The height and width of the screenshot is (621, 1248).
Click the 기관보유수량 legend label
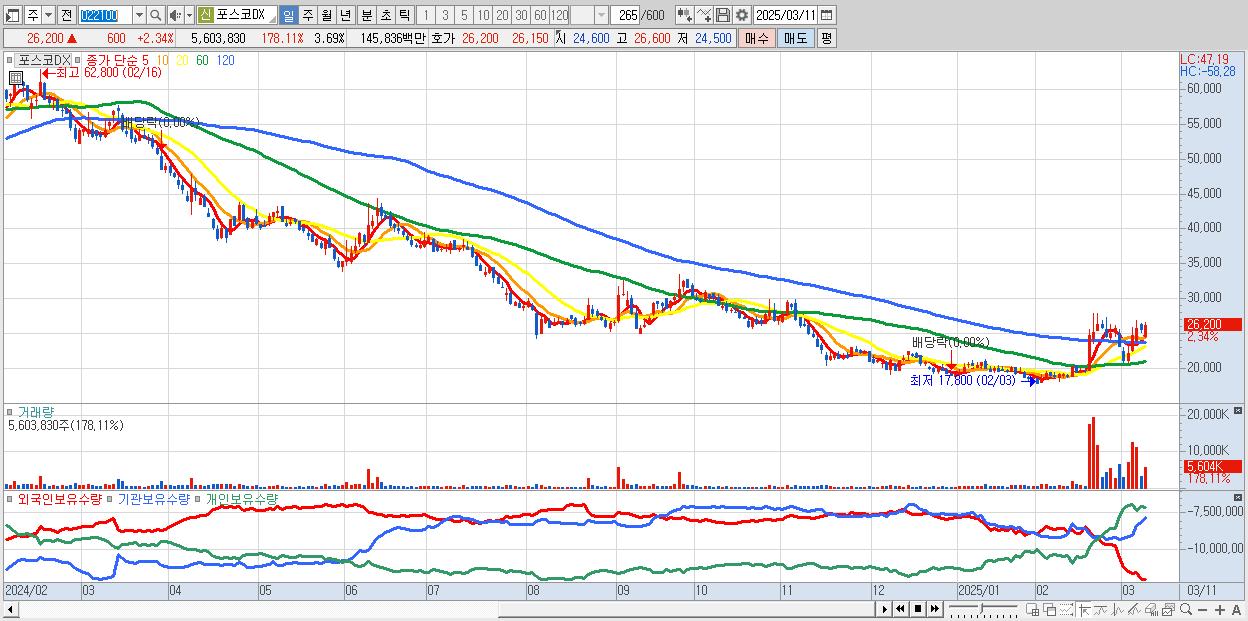[154, 498]
